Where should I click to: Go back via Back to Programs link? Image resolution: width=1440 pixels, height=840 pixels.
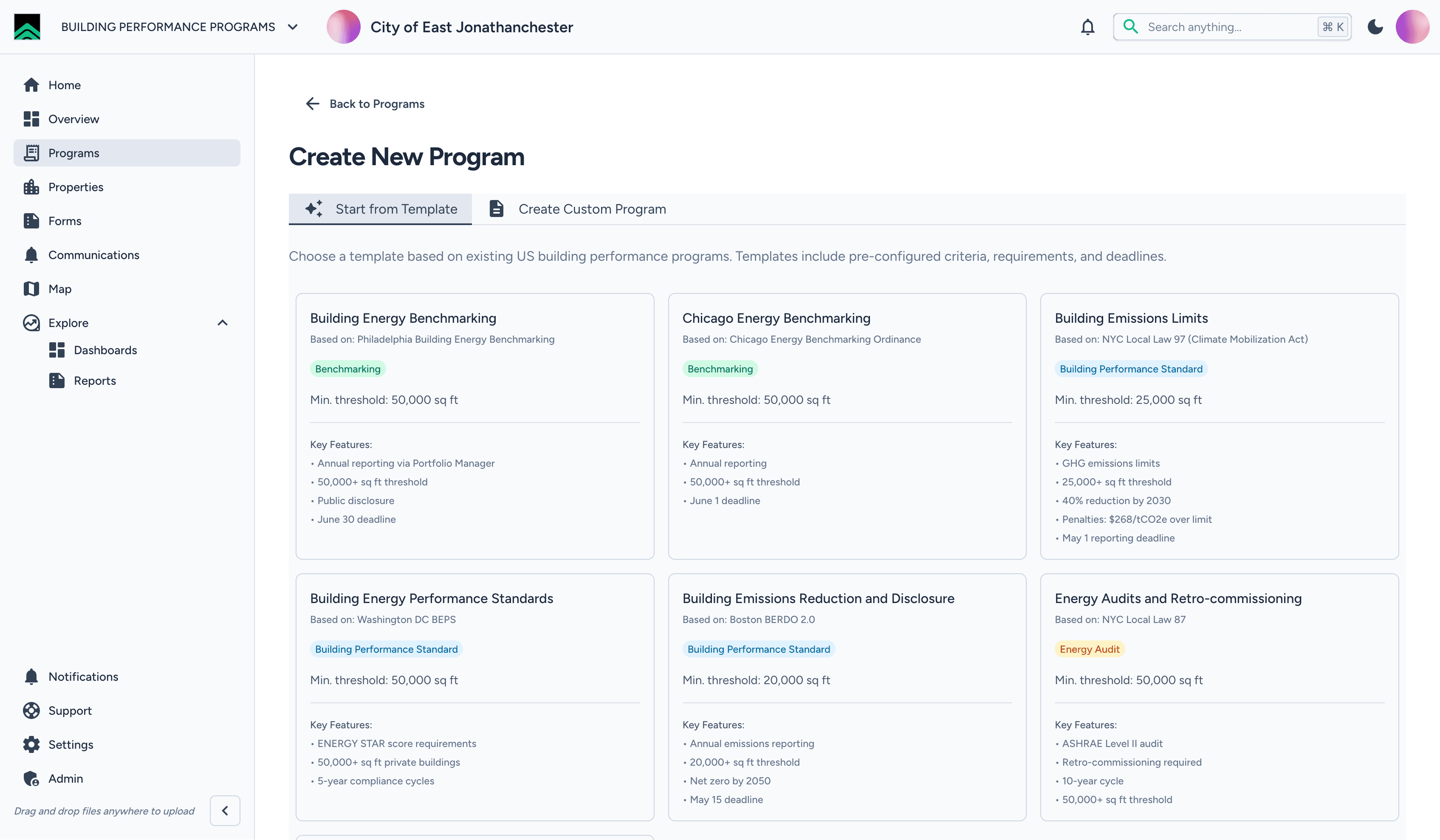365,104
